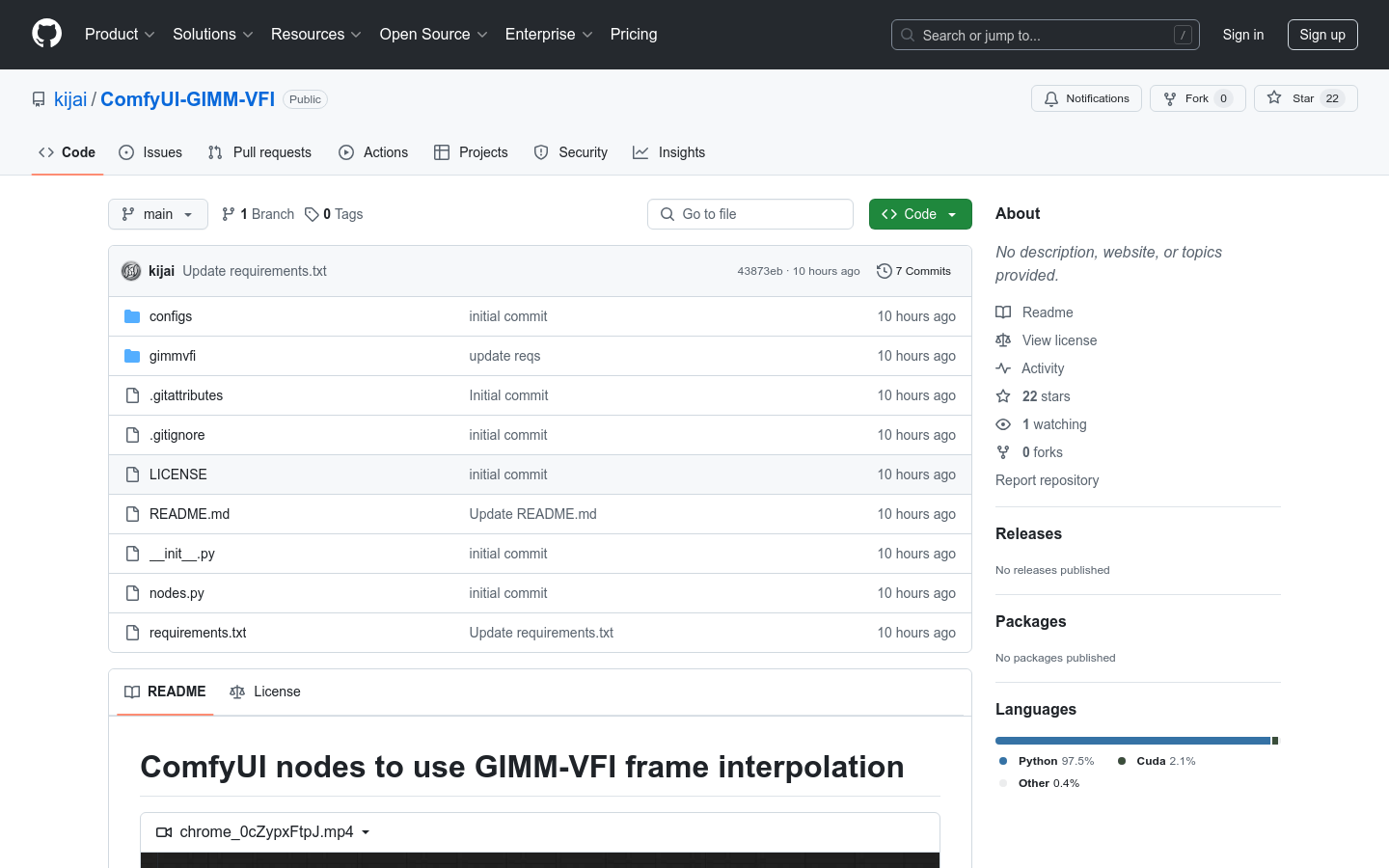Screen dimensions: 1389x868
Task: Click the eye icon beside 1 watching
Action: [x=1003, y=424]
